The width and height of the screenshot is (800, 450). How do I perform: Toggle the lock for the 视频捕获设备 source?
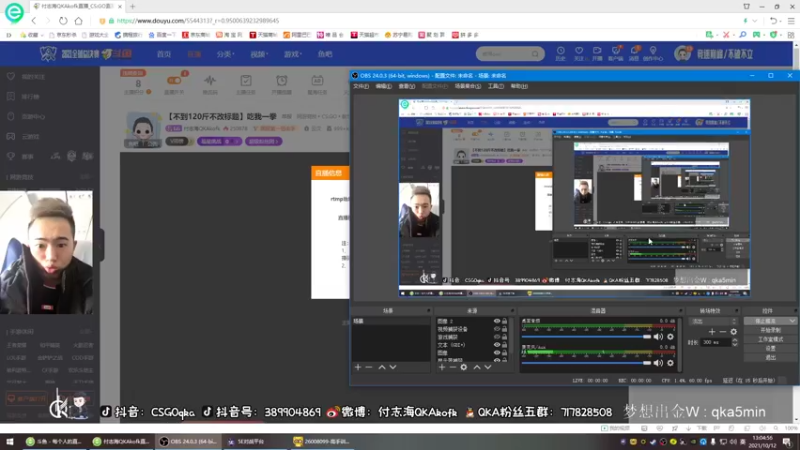(x=505, y=329)
